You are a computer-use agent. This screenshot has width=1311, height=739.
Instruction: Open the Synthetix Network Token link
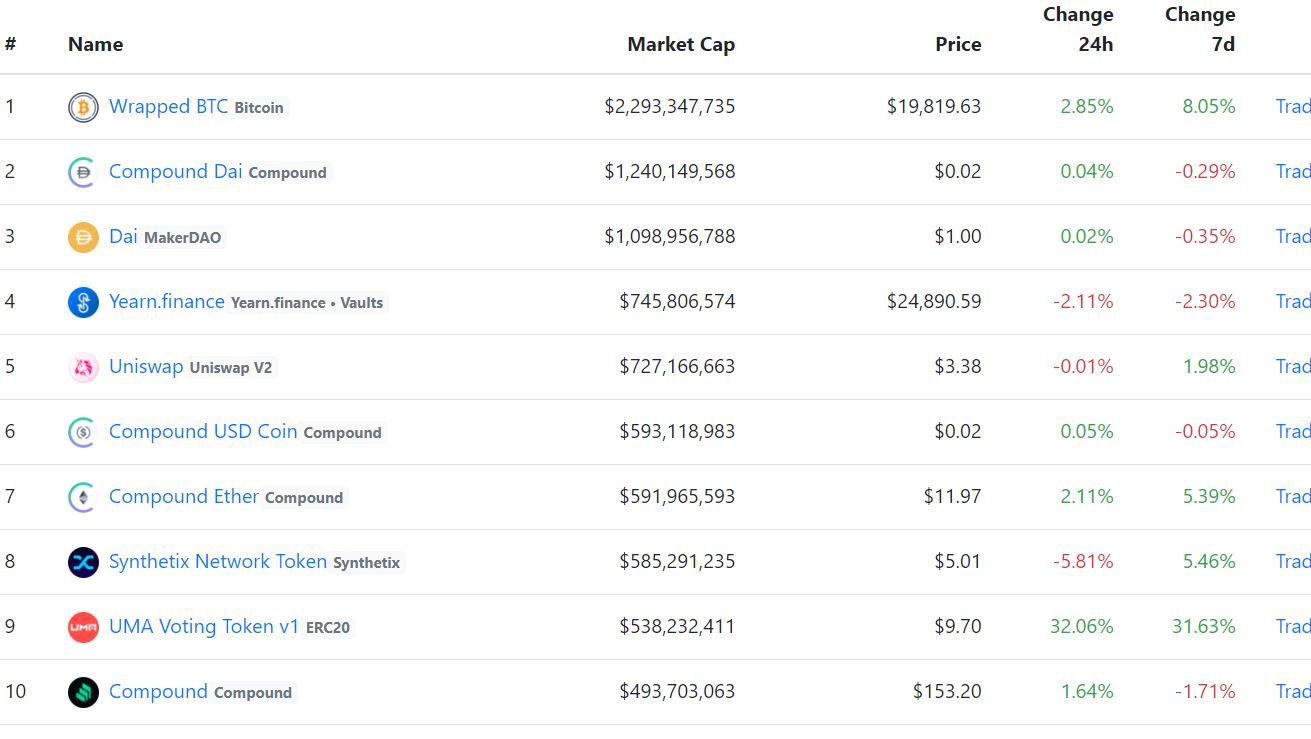pyautogui.click(x=217, y=561)
